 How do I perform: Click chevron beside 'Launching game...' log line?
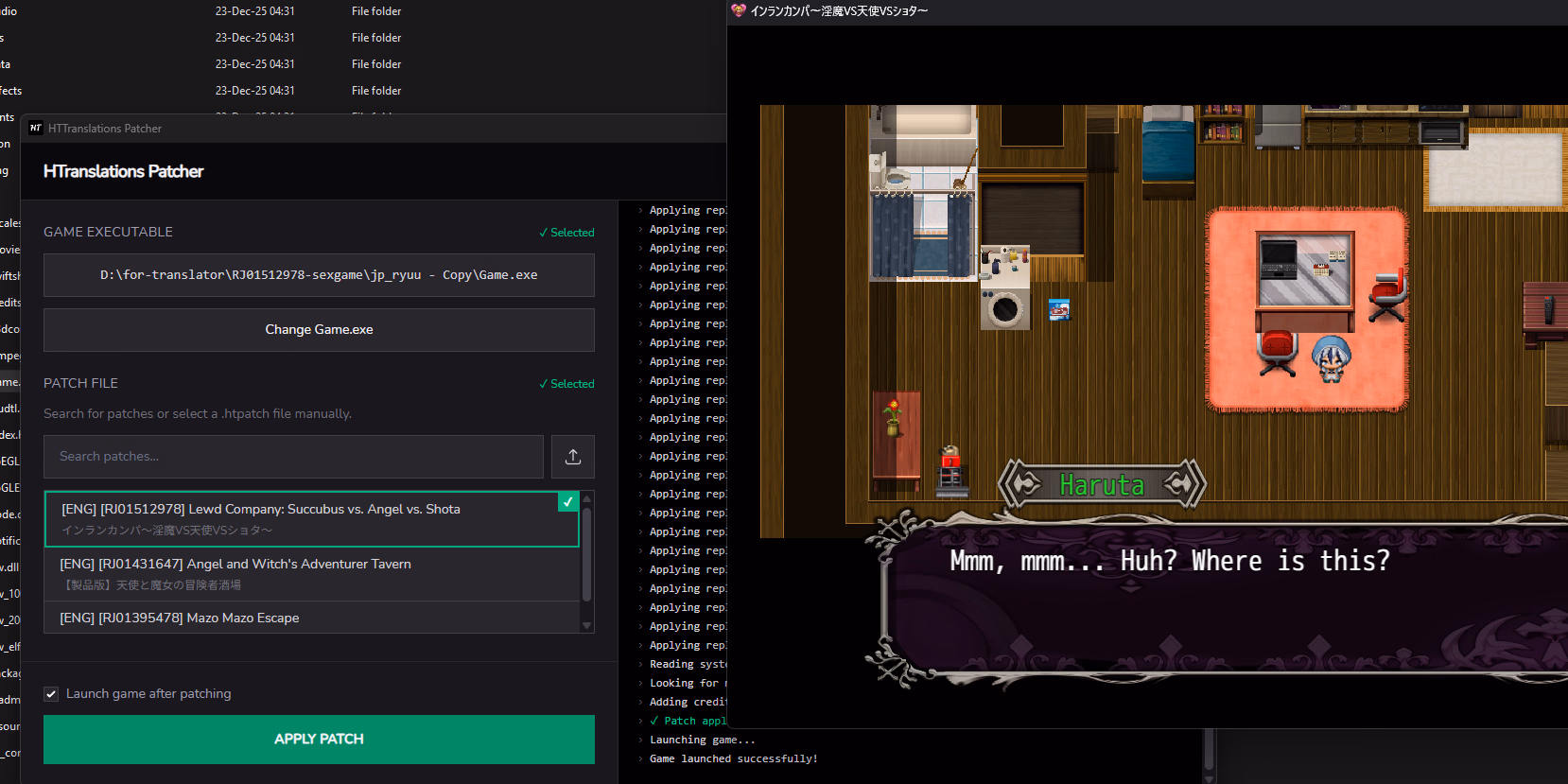(x=640, y=740)
